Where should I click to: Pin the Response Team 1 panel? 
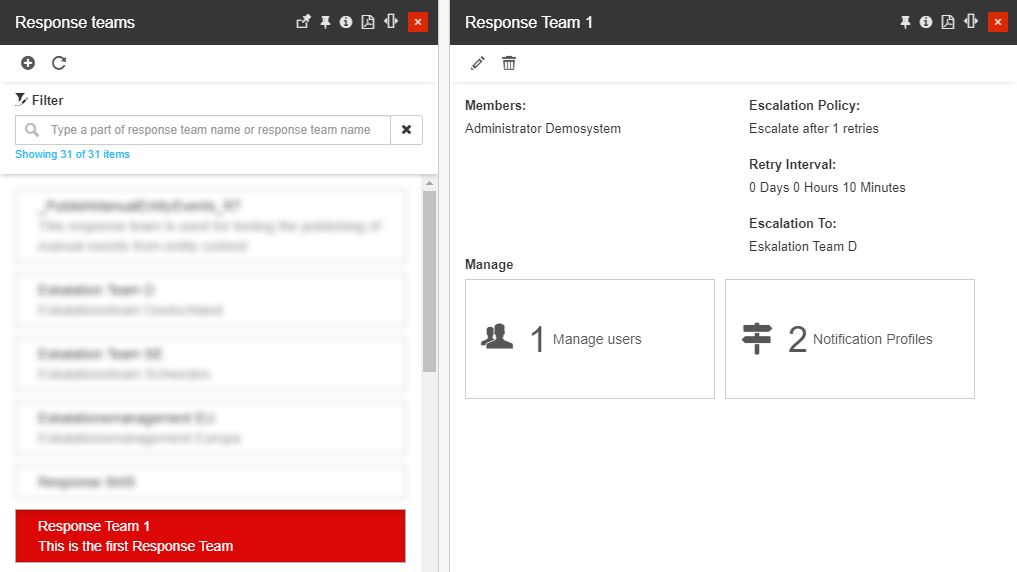[905, 22]
